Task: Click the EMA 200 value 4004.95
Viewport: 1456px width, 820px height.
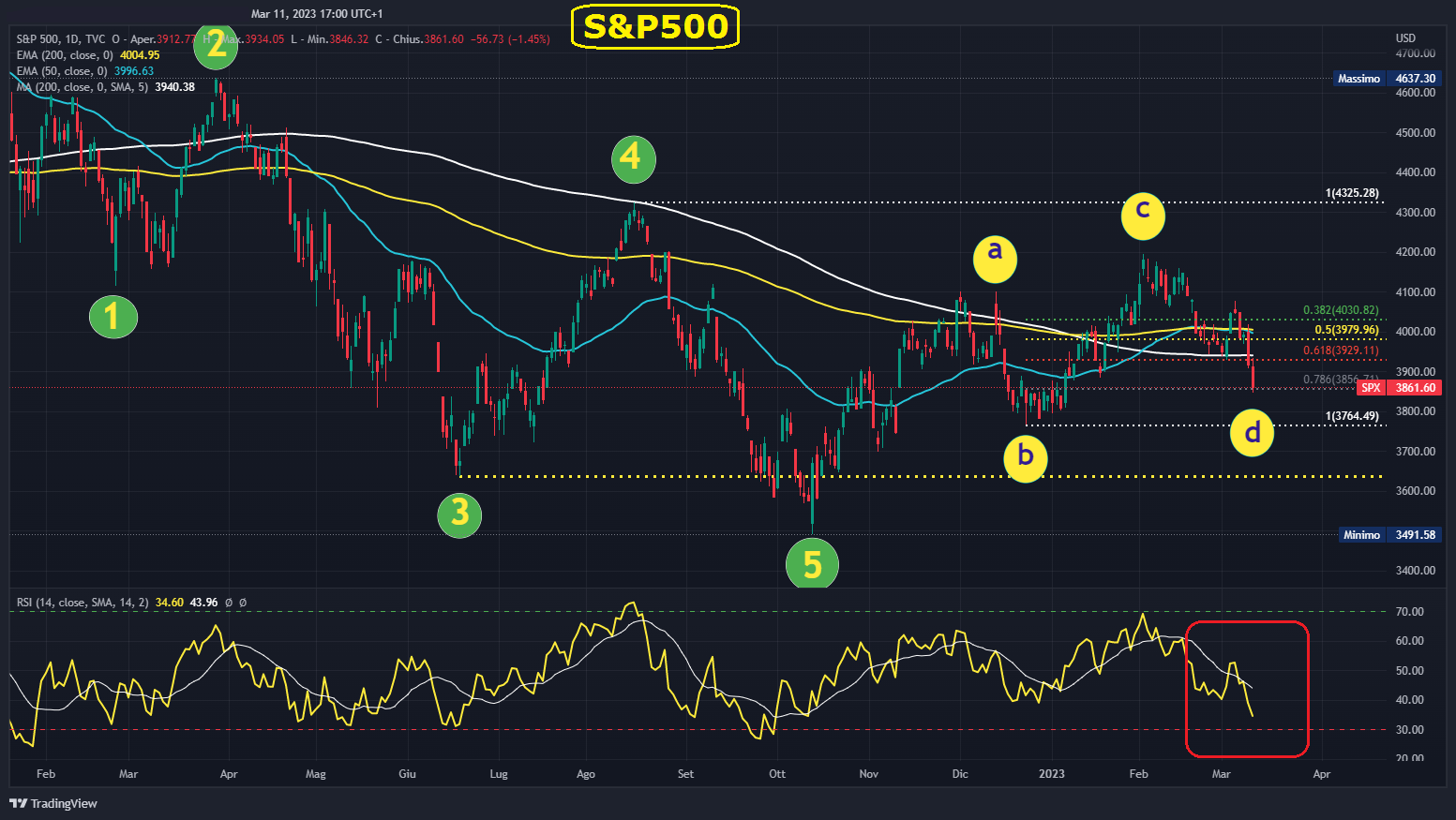Action: pos(140,55)
